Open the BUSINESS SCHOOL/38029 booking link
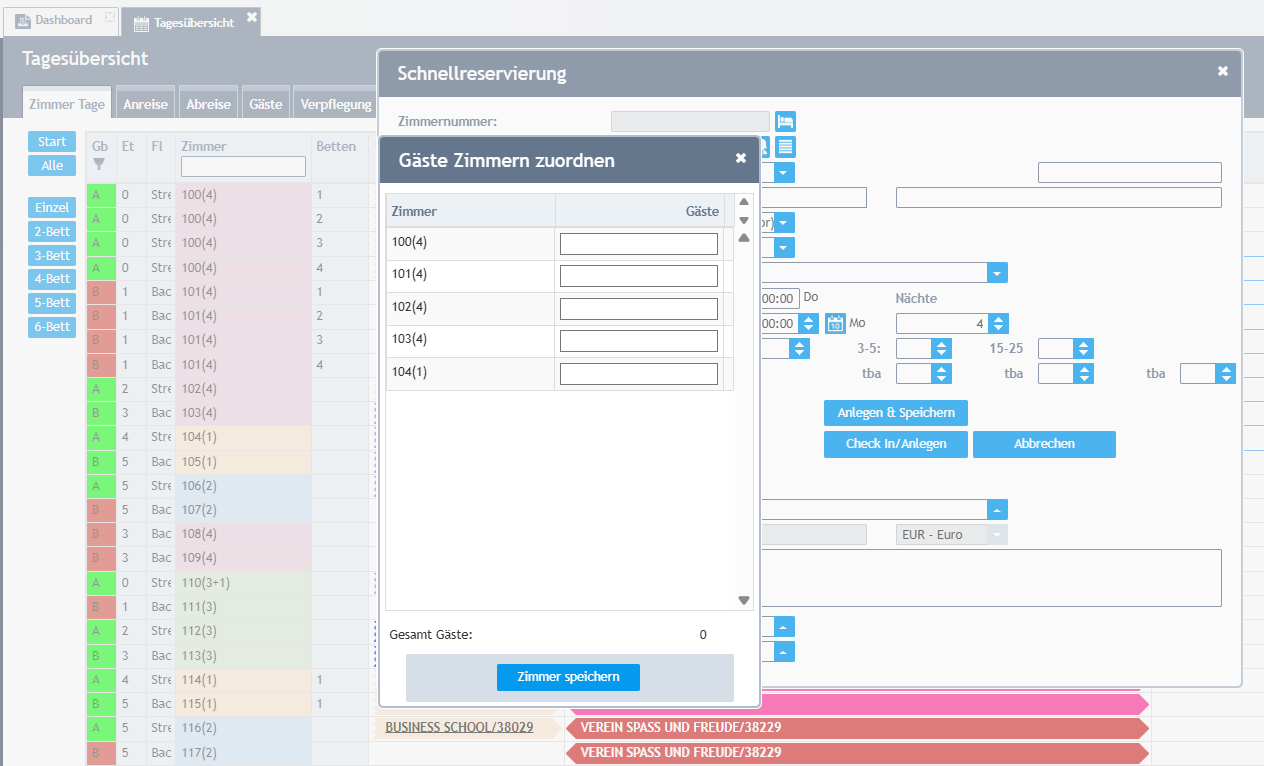The image size is (1264, 766). [x=459, y=727]
